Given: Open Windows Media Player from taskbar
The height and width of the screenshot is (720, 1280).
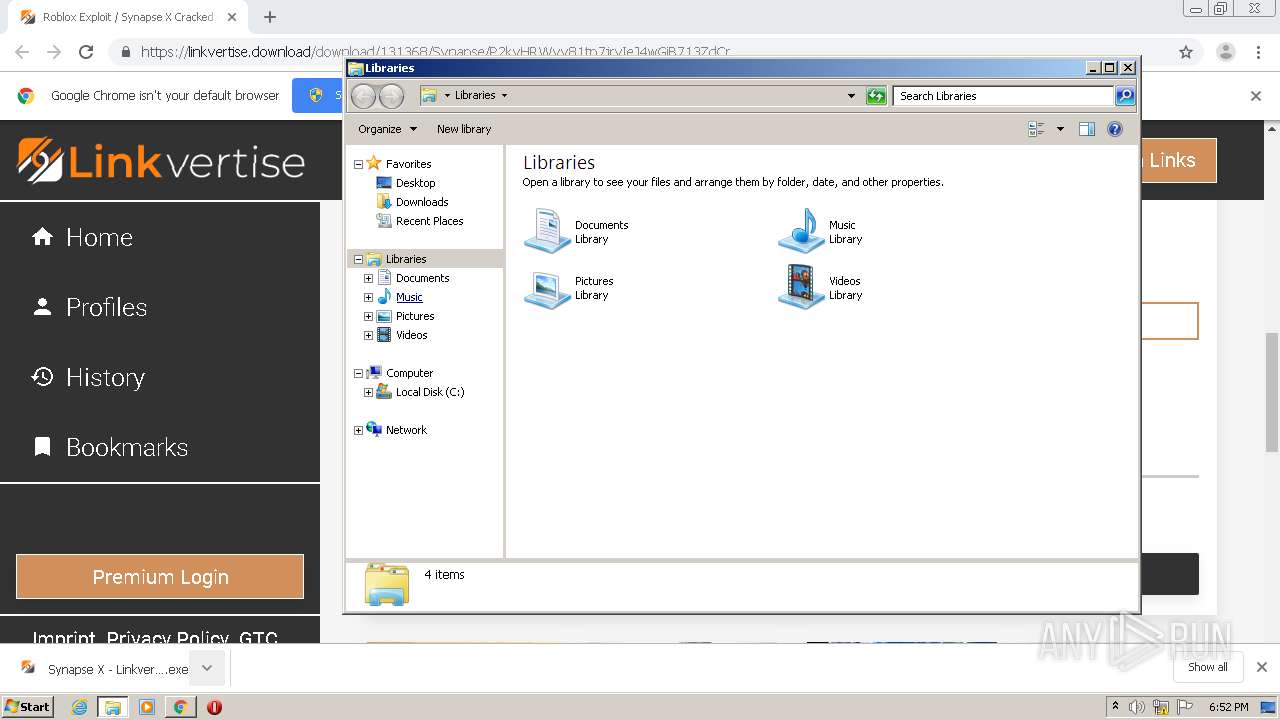Looking at the screenshot, I should click(x=147, y=707).
